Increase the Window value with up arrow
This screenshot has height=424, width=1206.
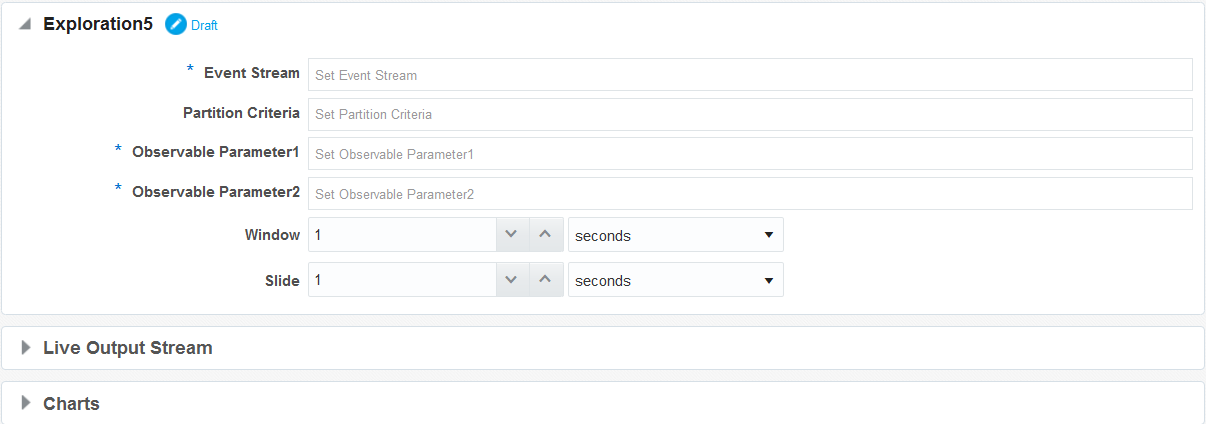pyautogui.click(x=544, y=235)
